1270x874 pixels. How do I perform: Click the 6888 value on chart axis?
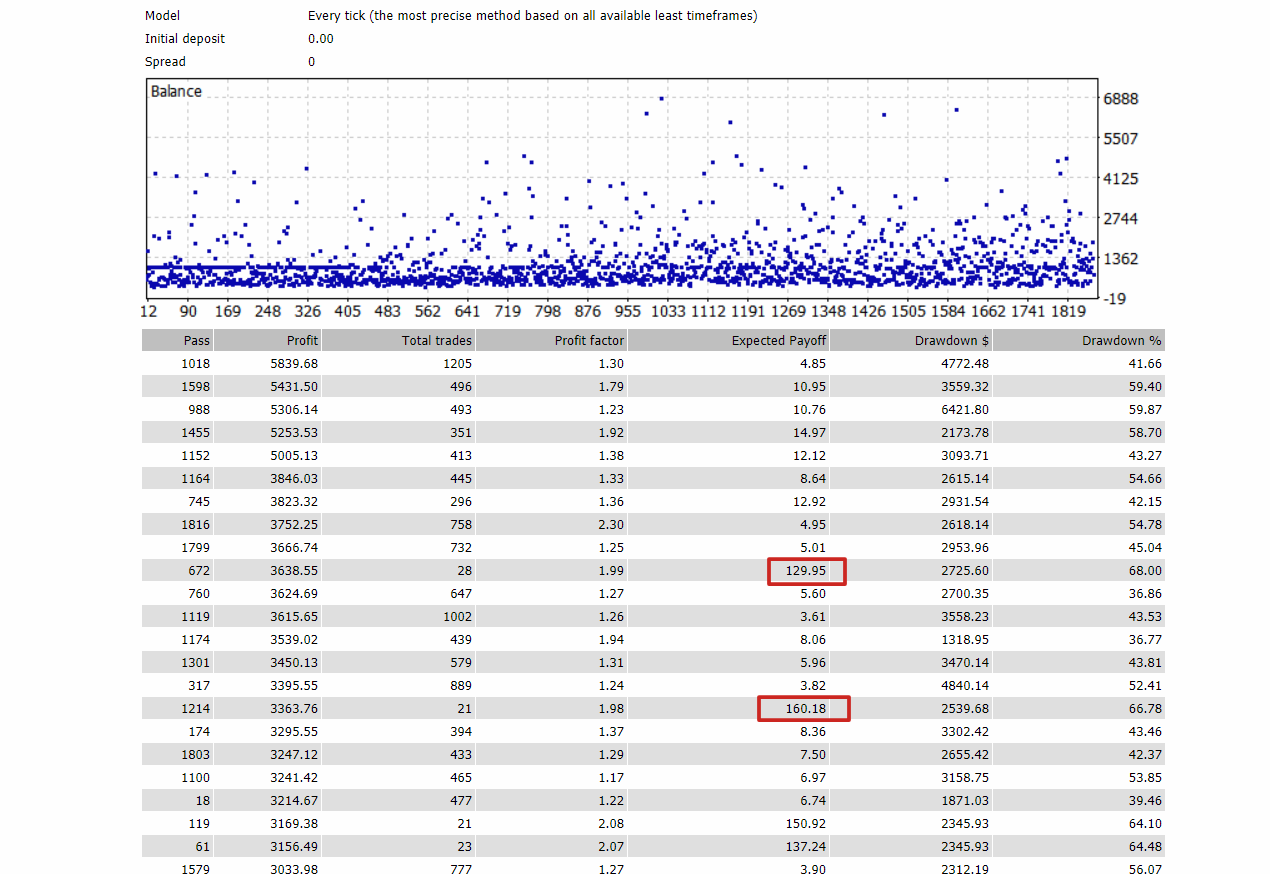(1121, 99)
